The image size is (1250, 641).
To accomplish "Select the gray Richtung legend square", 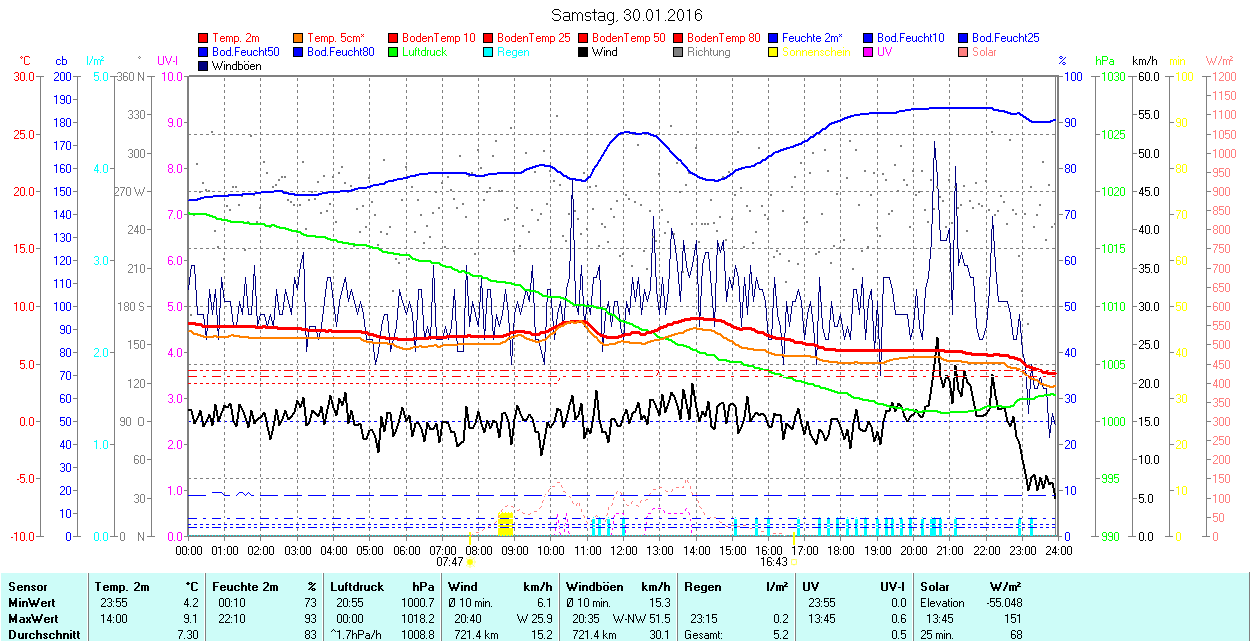I will pyautogui.click(x=678, y=52).
